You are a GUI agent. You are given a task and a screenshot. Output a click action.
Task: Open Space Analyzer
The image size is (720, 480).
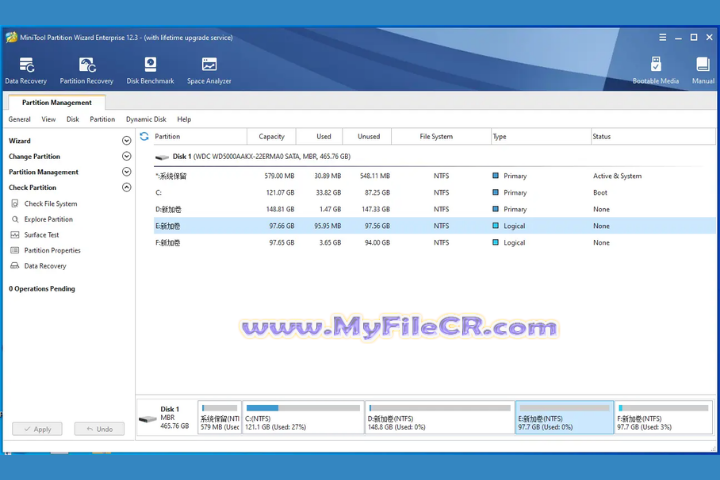pos(209,71)
